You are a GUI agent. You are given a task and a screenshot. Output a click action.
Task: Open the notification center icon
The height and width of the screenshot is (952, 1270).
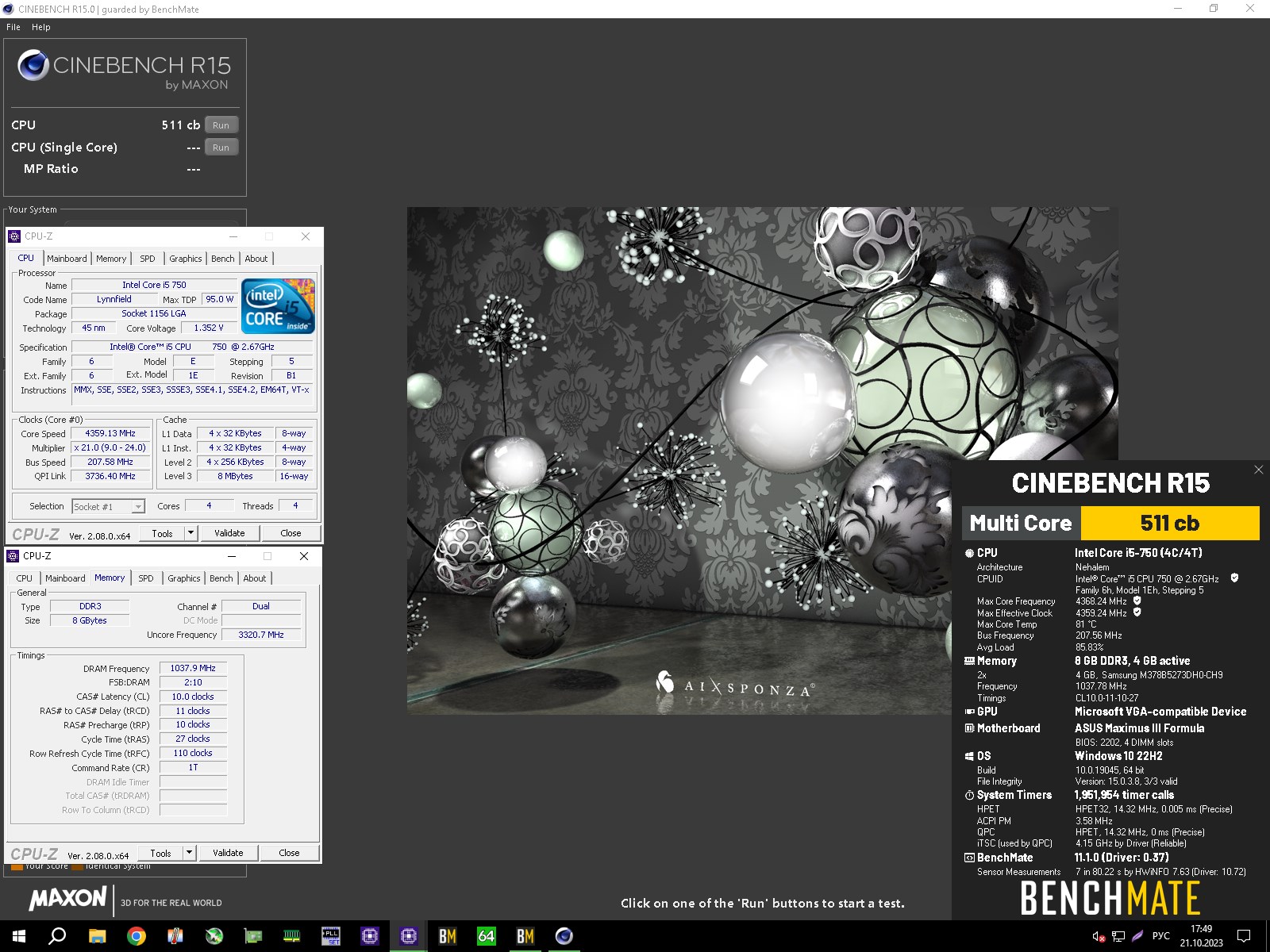point(1244,936)
